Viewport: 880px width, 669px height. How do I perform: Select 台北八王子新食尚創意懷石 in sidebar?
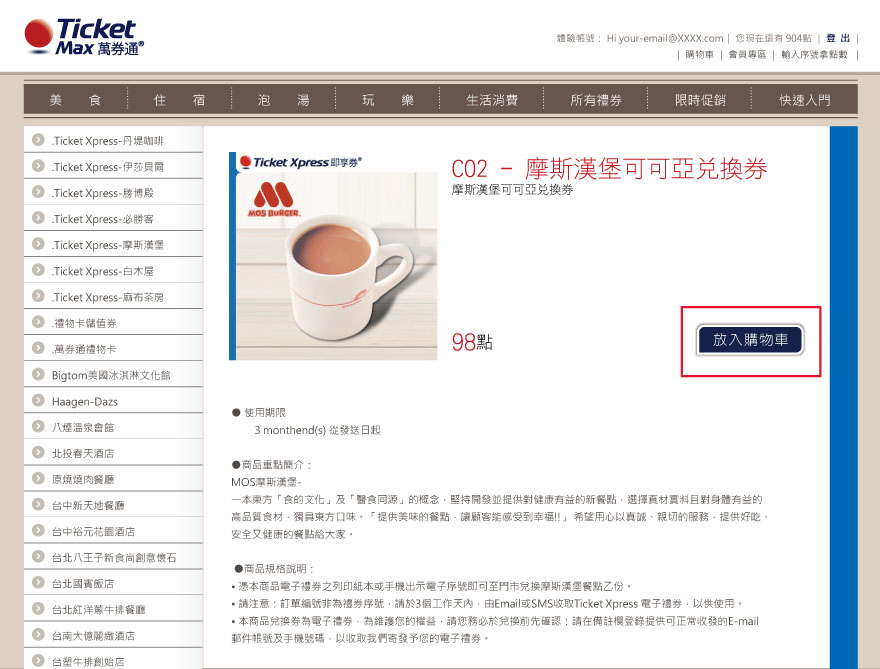[113, 556]
